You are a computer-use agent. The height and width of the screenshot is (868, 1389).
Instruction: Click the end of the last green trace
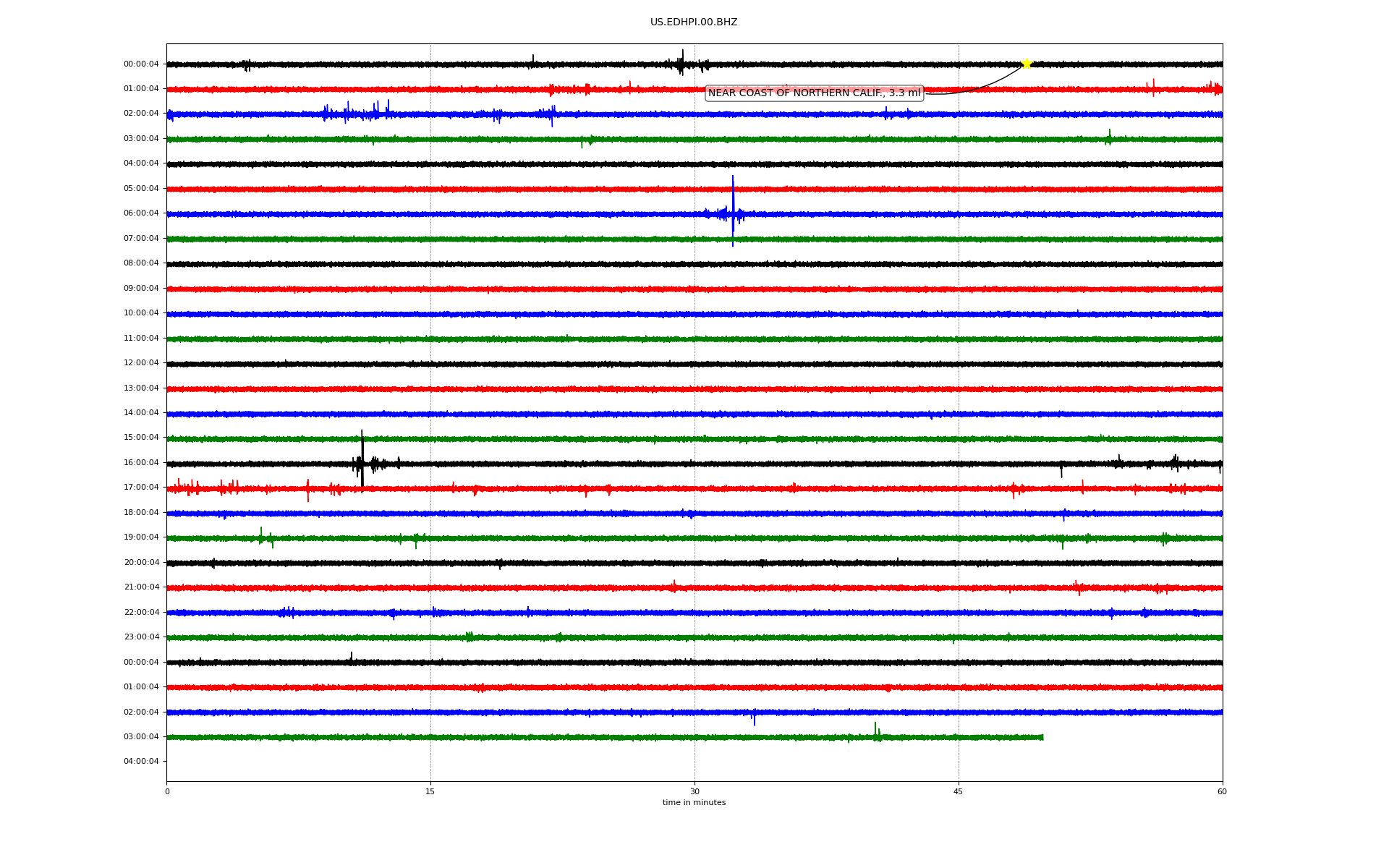click(1042, 737)
